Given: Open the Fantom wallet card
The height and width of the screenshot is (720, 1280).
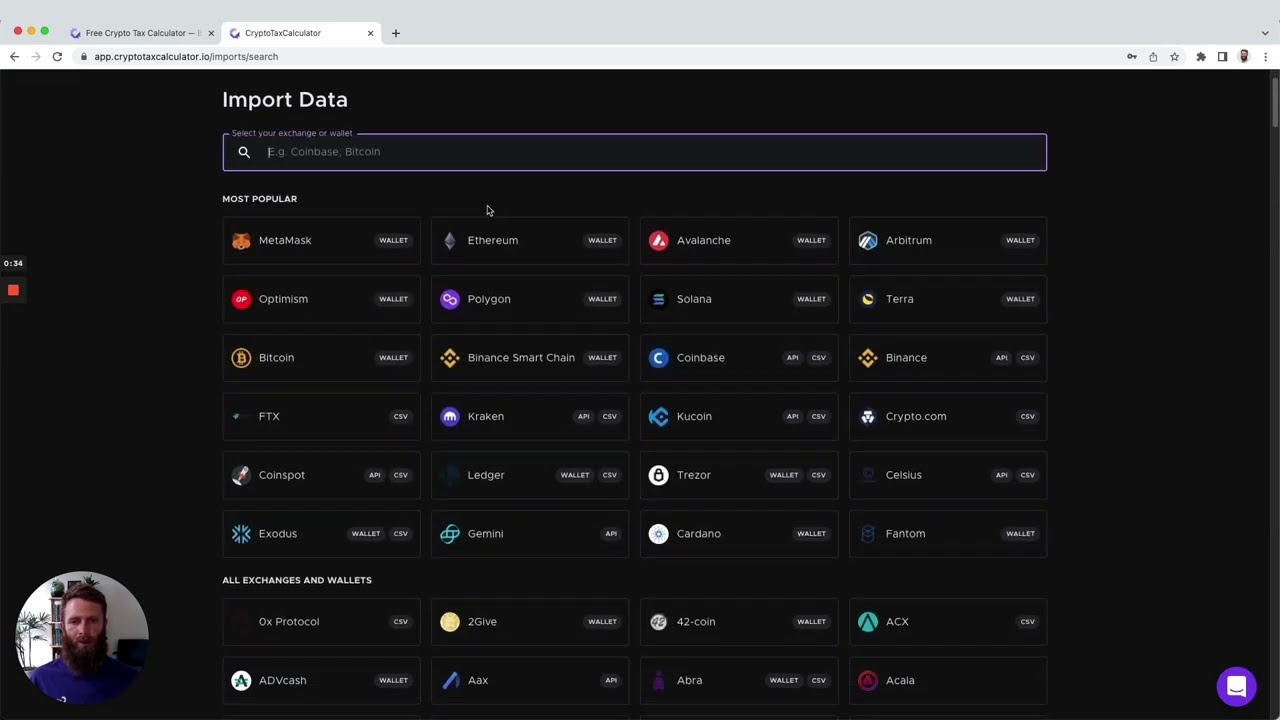Looking at the screenshot, I should [948, 534].
